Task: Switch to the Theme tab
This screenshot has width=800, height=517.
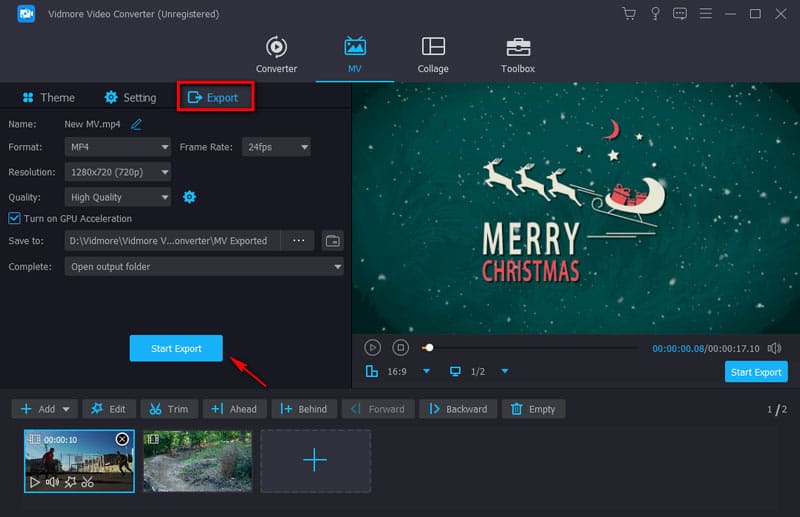Action: 48,98
